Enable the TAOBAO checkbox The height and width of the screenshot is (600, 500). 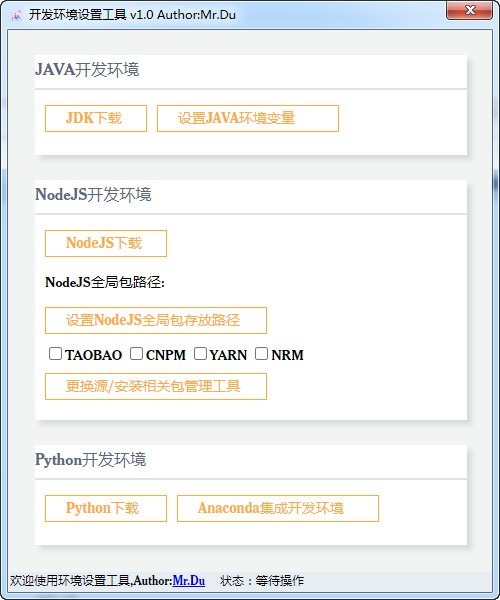pyautogui.click(x=55, y=354)
